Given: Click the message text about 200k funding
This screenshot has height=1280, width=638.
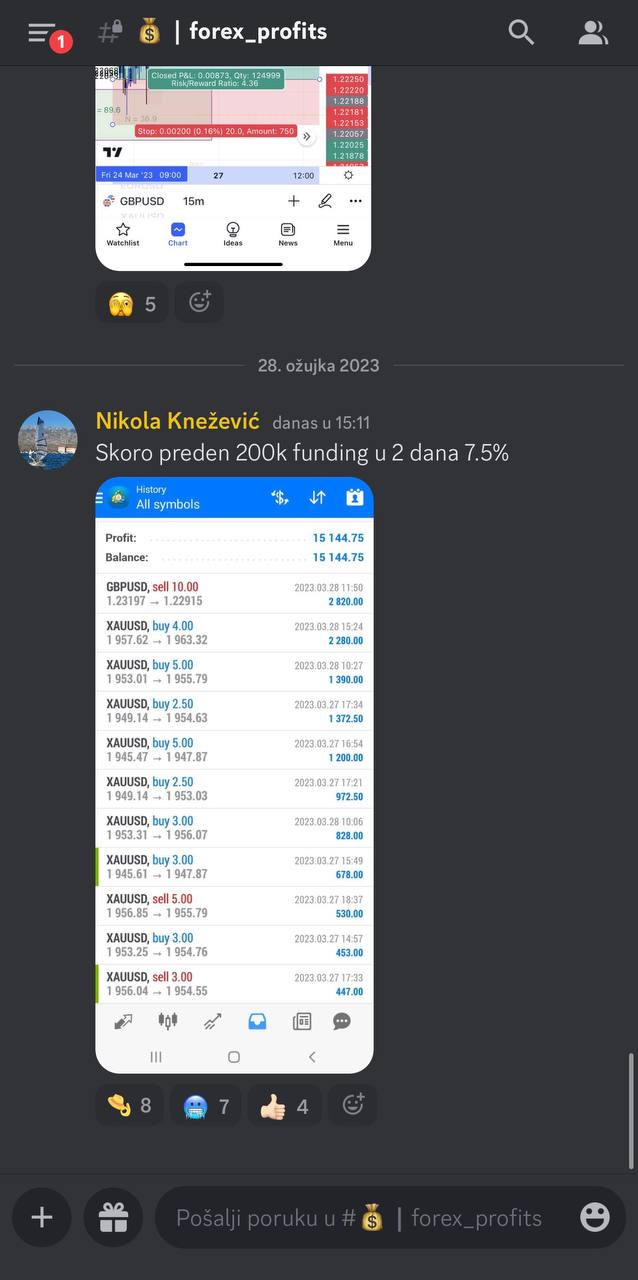Looking at the screenshot, I should (302, 453).
